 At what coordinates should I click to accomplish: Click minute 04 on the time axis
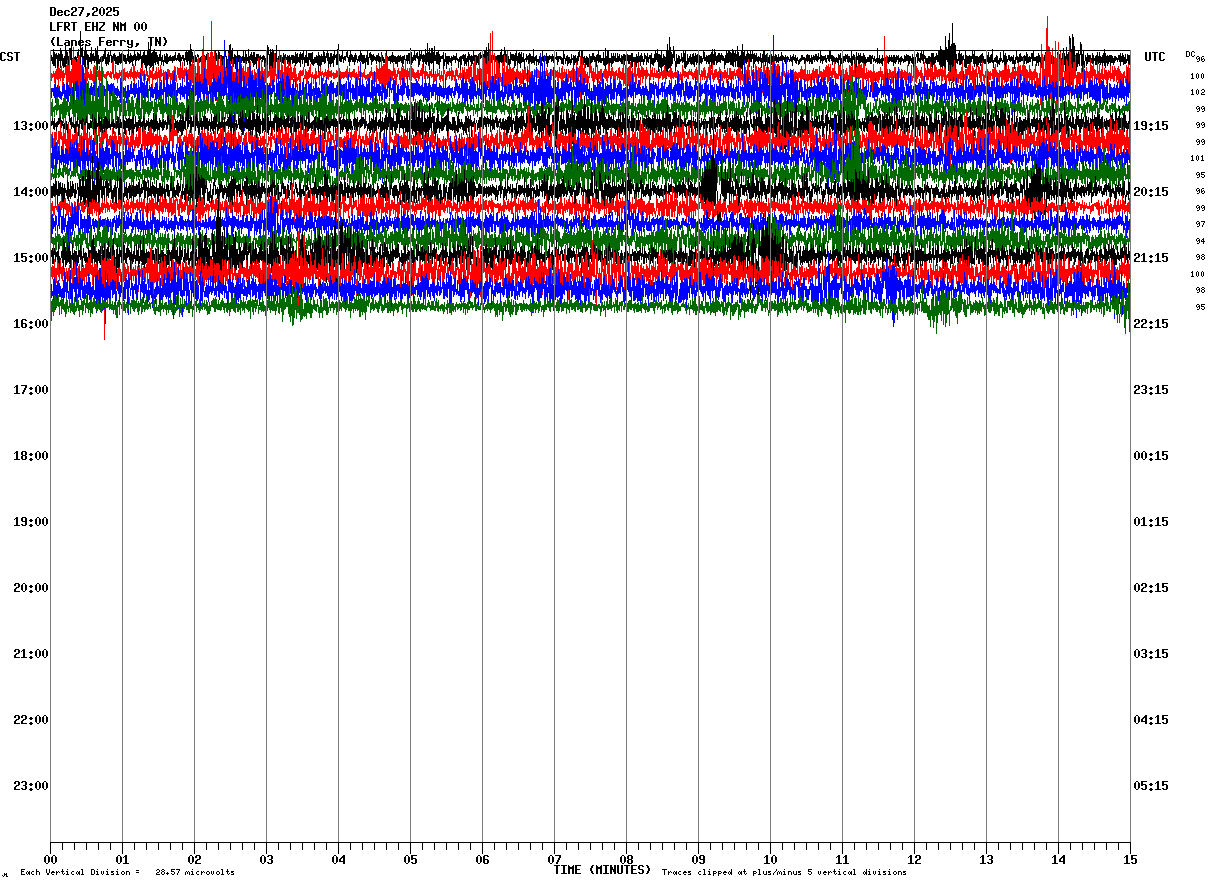338,859
